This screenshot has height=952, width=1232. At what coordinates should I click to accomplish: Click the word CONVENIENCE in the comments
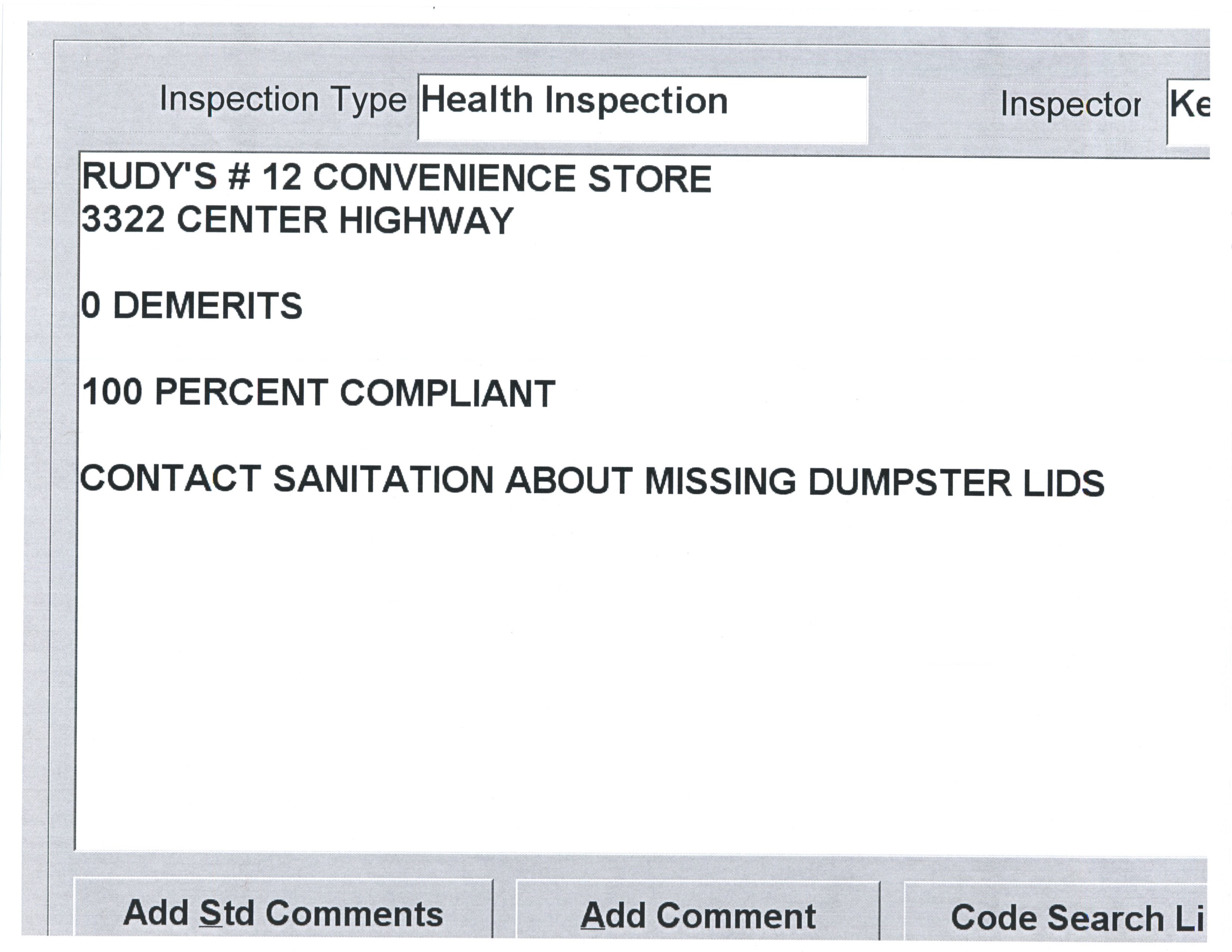[444, 178]
